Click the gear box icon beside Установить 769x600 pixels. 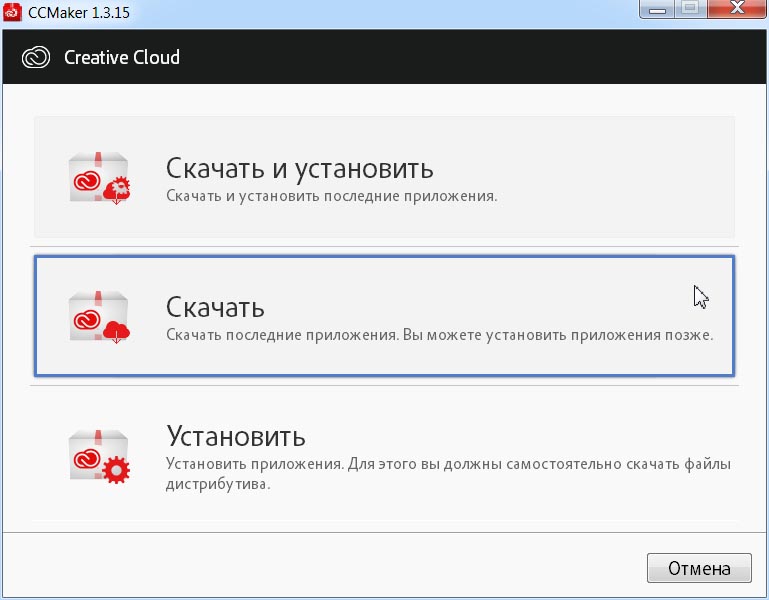pos(100,457)
